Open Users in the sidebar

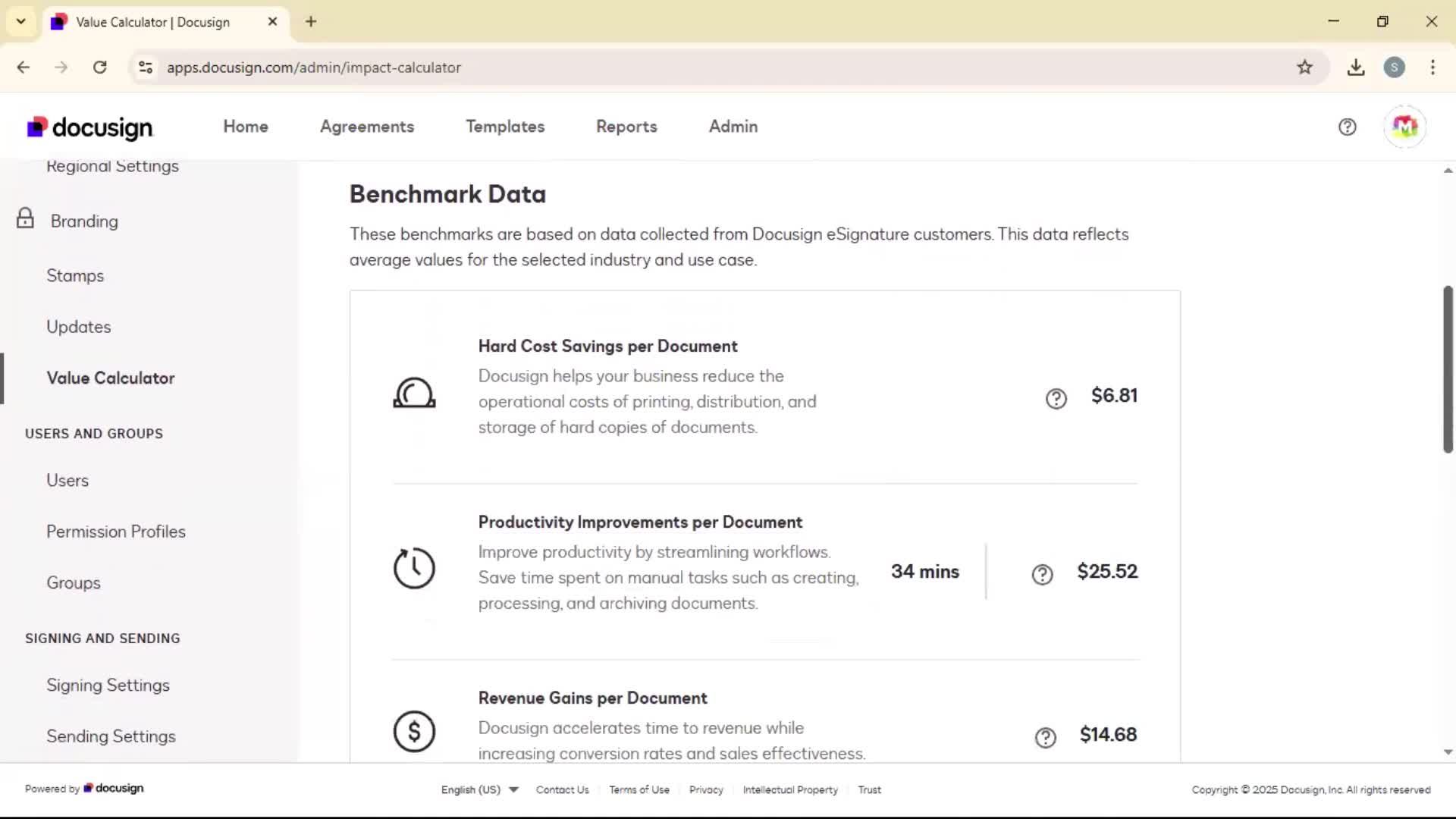(x=67, y=481)
